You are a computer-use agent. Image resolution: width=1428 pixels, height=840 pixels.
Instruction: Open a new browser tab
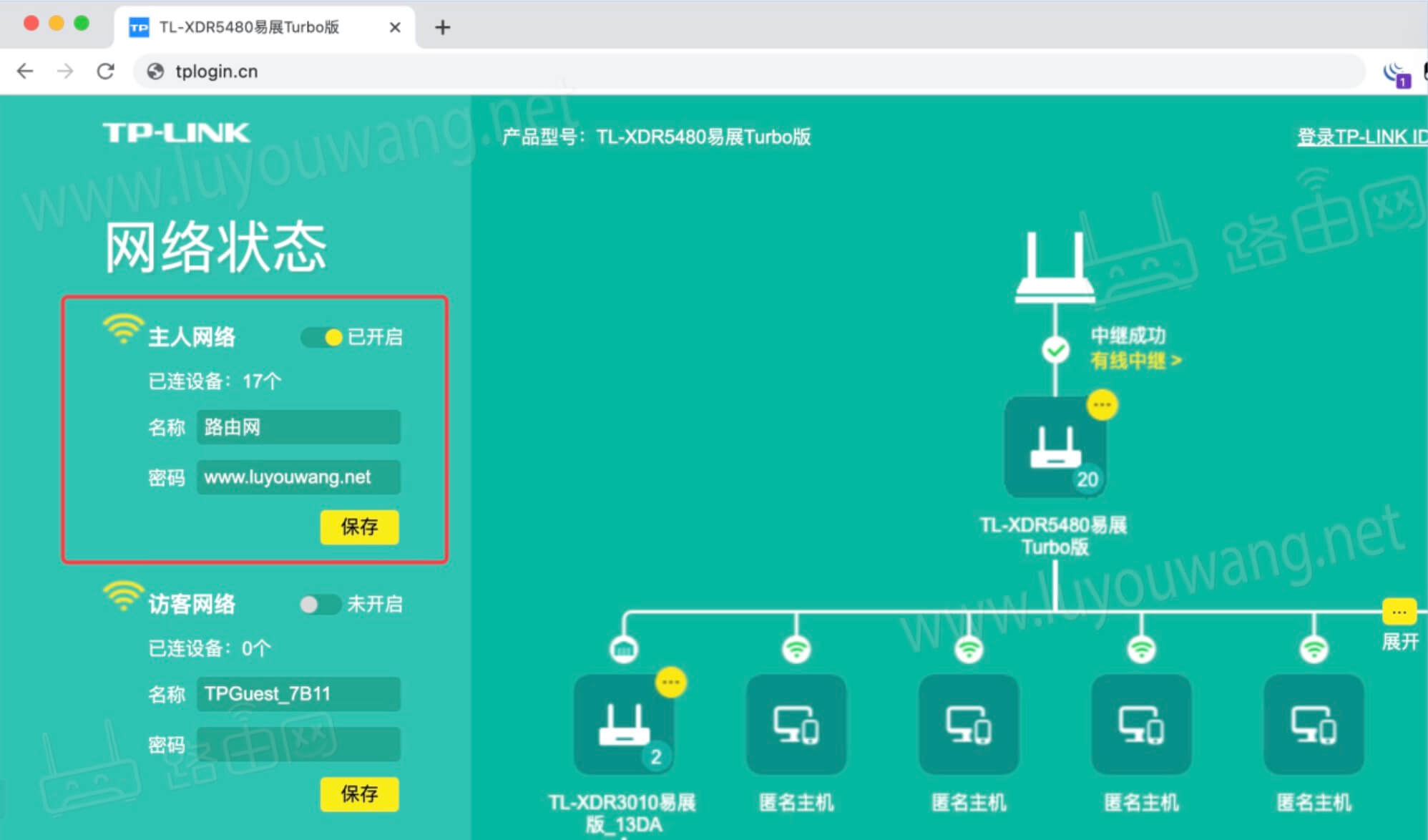pyautogui.click(x=442, y=27)
